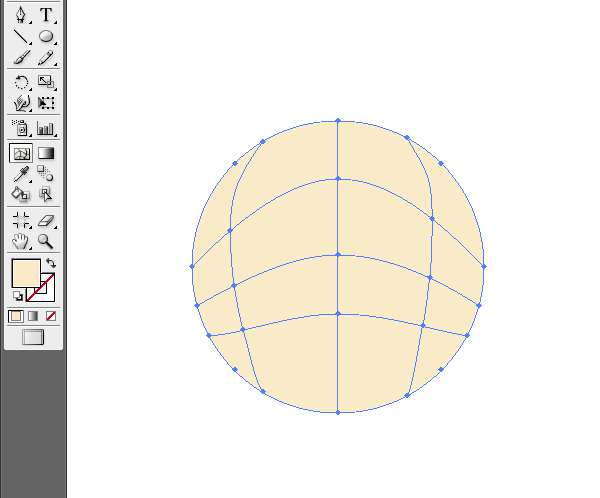Select the Crop Area tool

(x=21, y=220)
